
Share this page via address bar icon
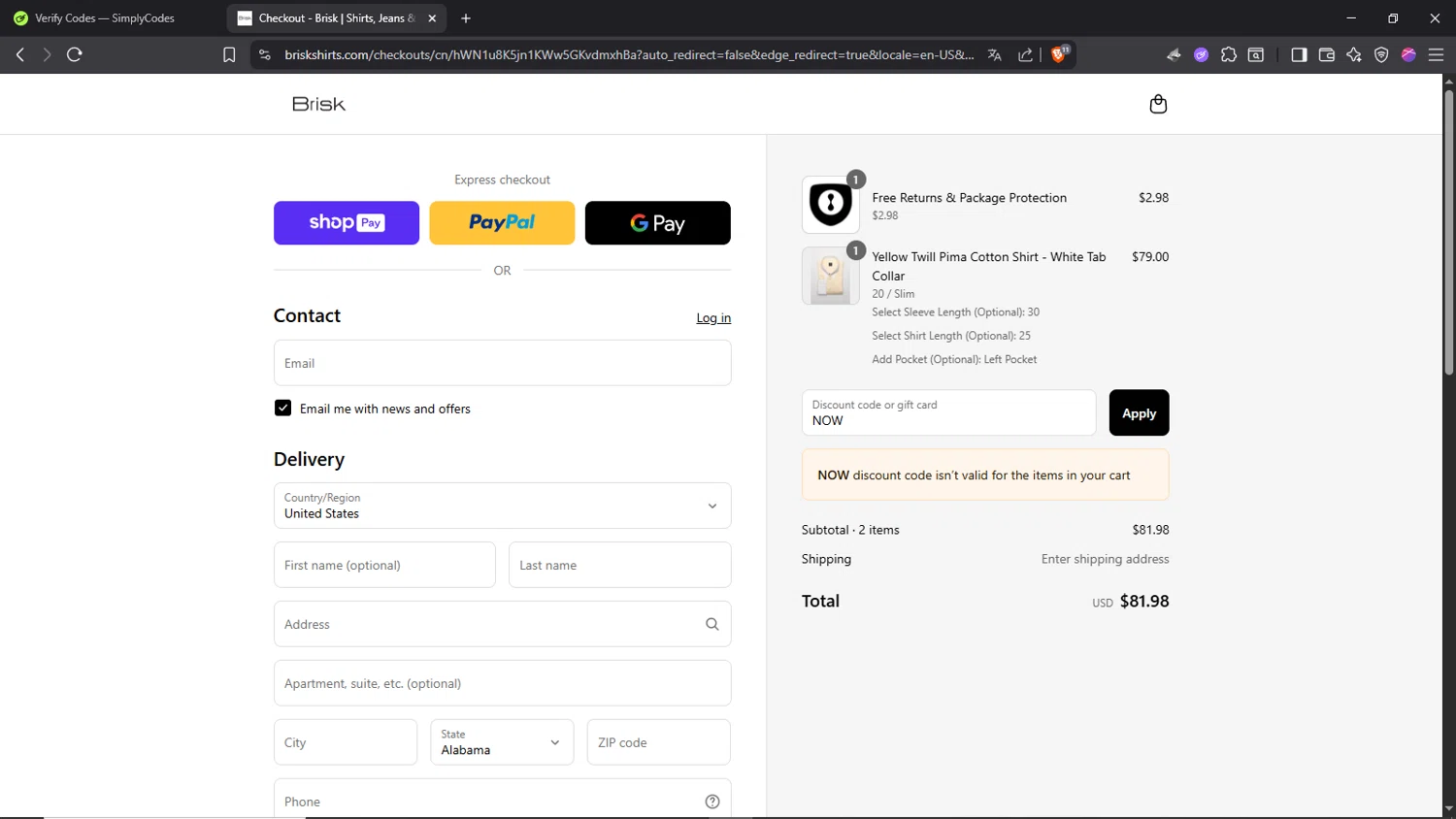(x=1025, y=55)
